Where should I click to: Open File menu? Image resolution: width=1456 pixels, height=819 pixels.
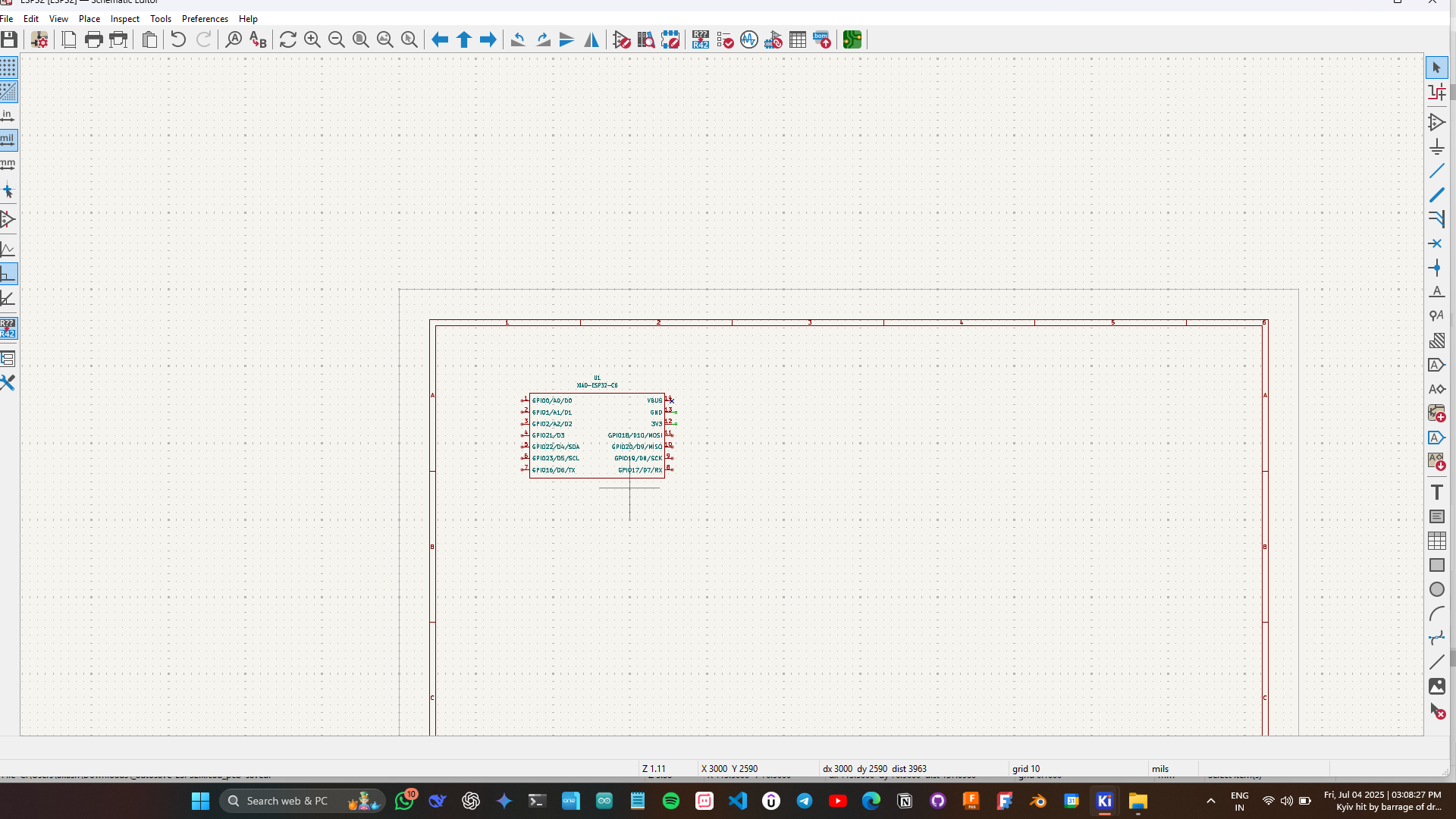point(7,19)
